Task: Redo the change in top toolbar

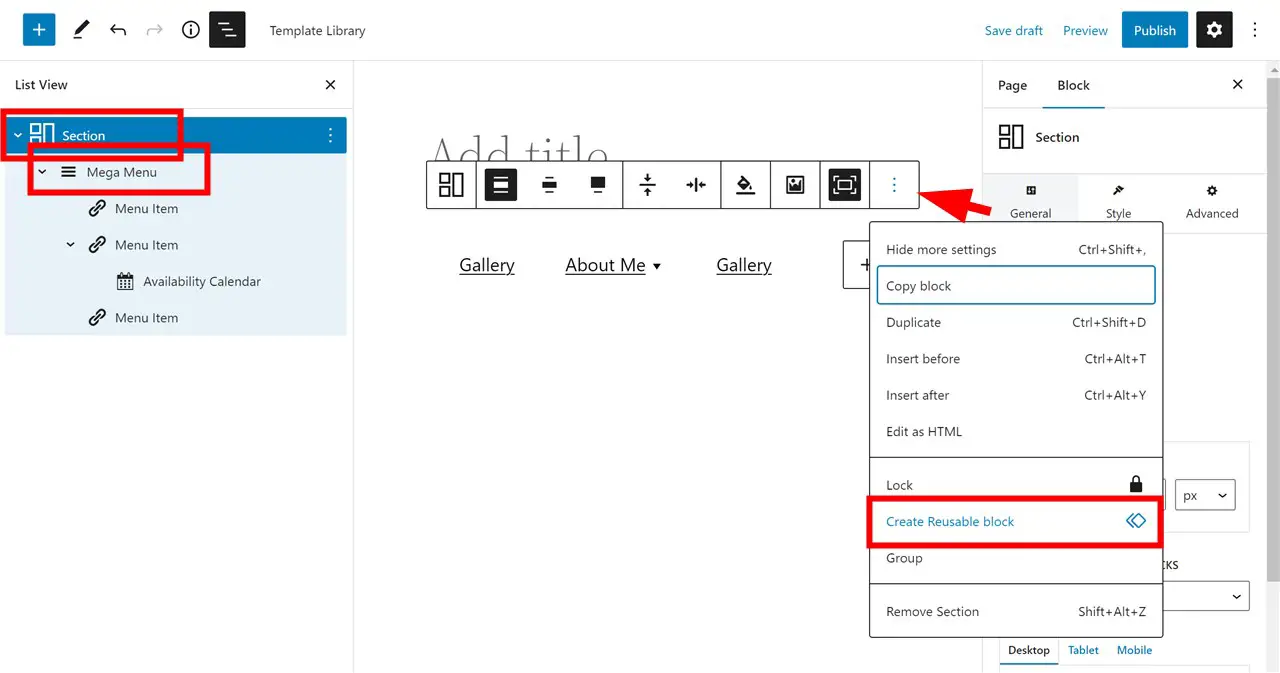Action: pyautogui.click(x=154, y=30)
